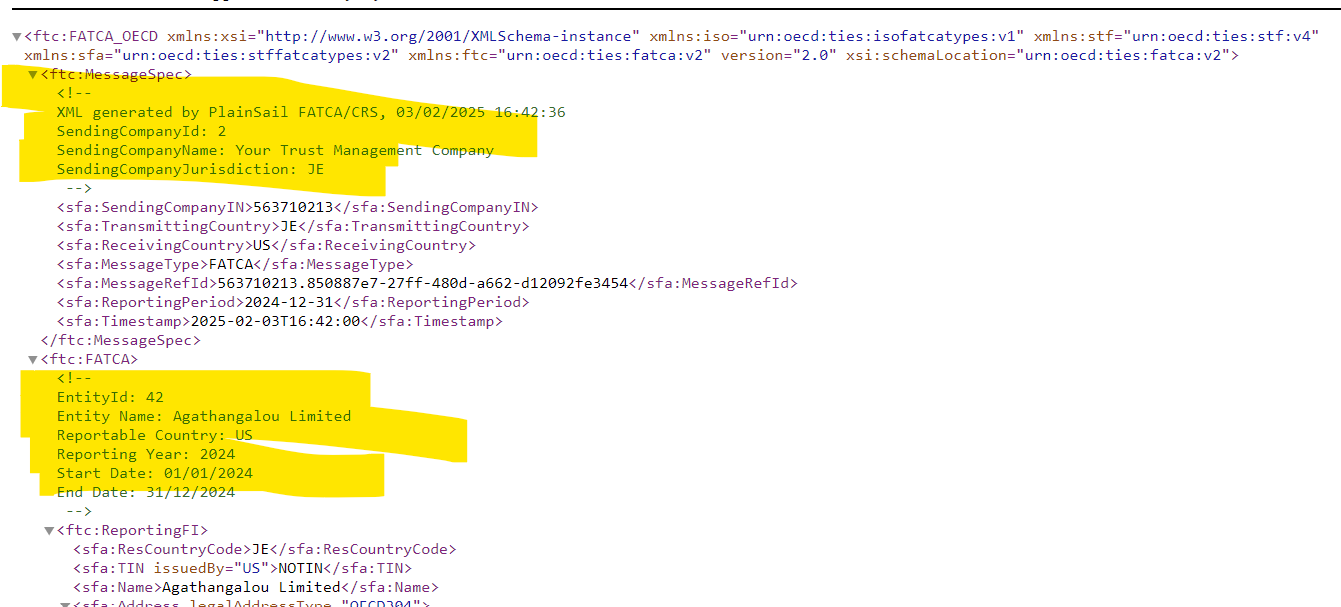Collapse the ftc:ReportingFI node
The image size is (1341, 607).
pos(49,530)
